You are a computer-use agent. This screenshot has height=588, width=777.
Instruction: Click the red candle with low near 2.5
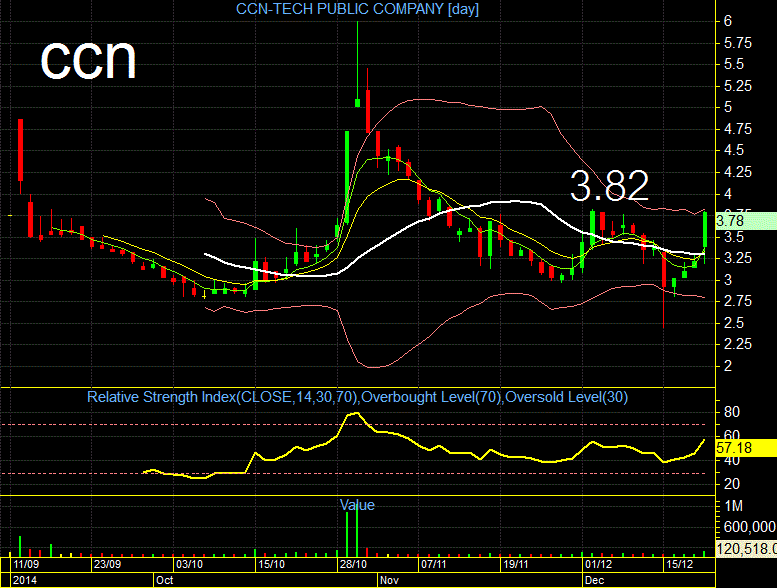pos(664,290)
